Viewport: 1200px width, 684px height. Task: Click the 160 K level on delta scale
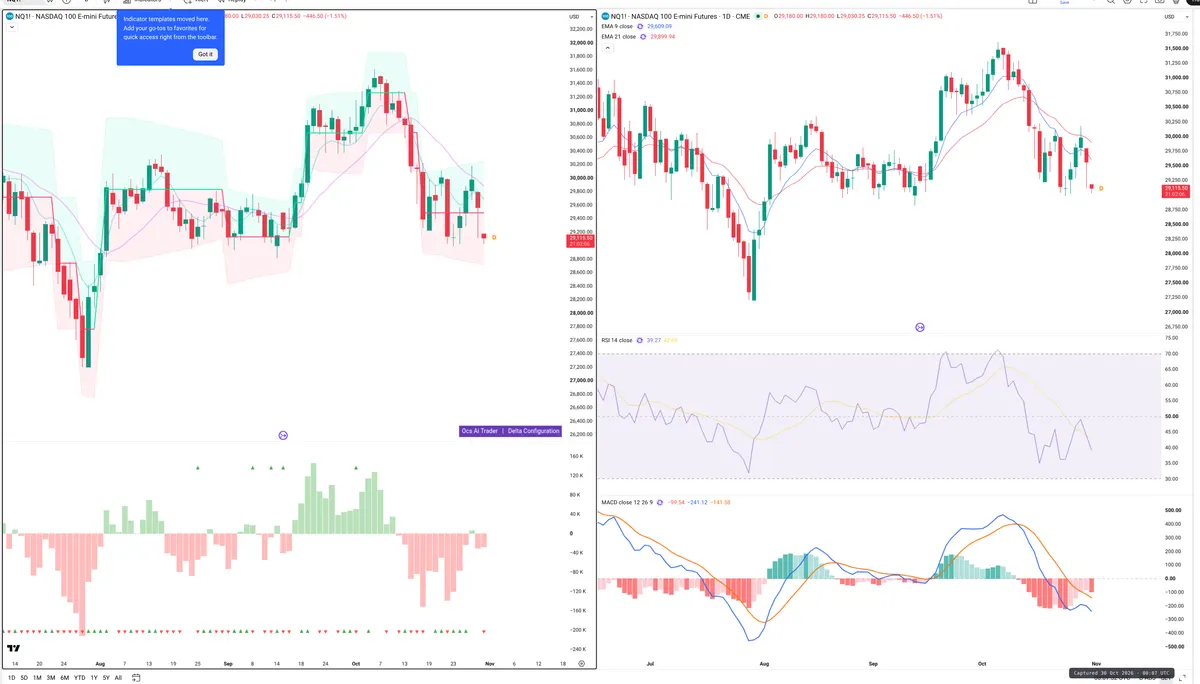[x=576, y=456]
